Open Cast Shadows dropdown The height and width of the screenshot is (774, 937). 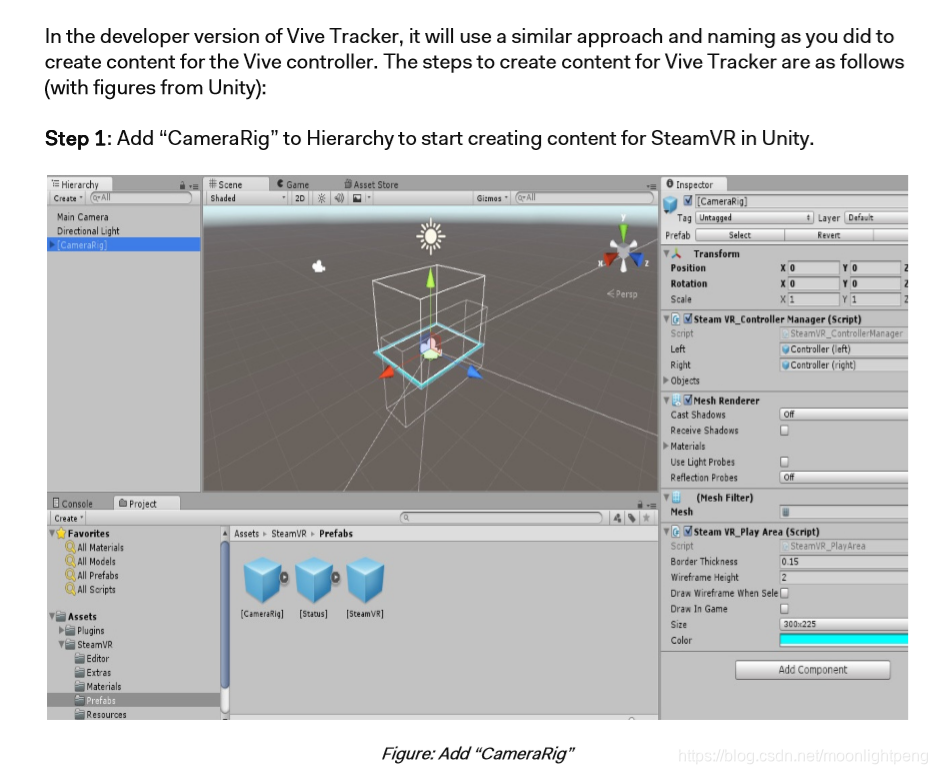coord(844,414)
